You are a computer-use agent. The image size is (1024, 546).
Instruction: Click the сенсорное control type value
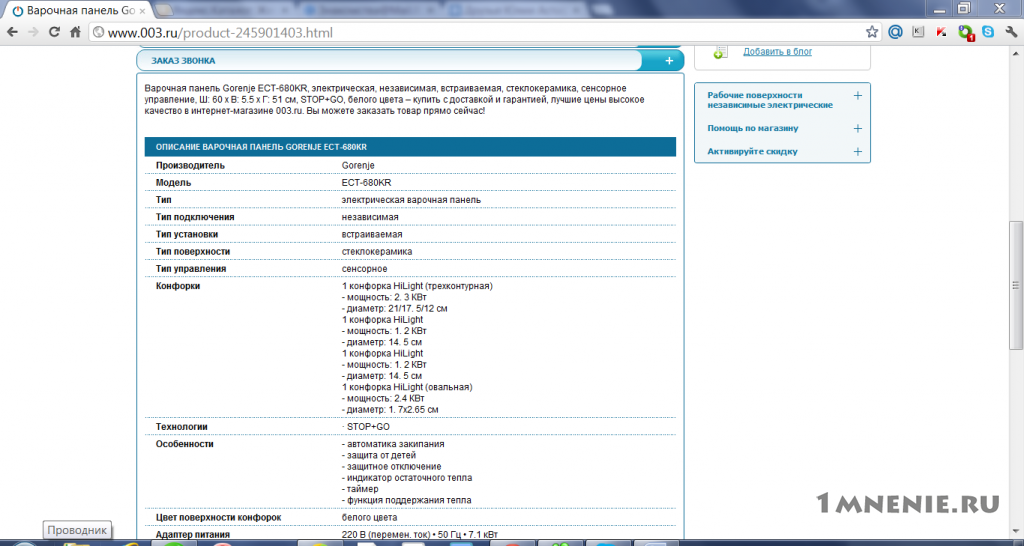364,269
